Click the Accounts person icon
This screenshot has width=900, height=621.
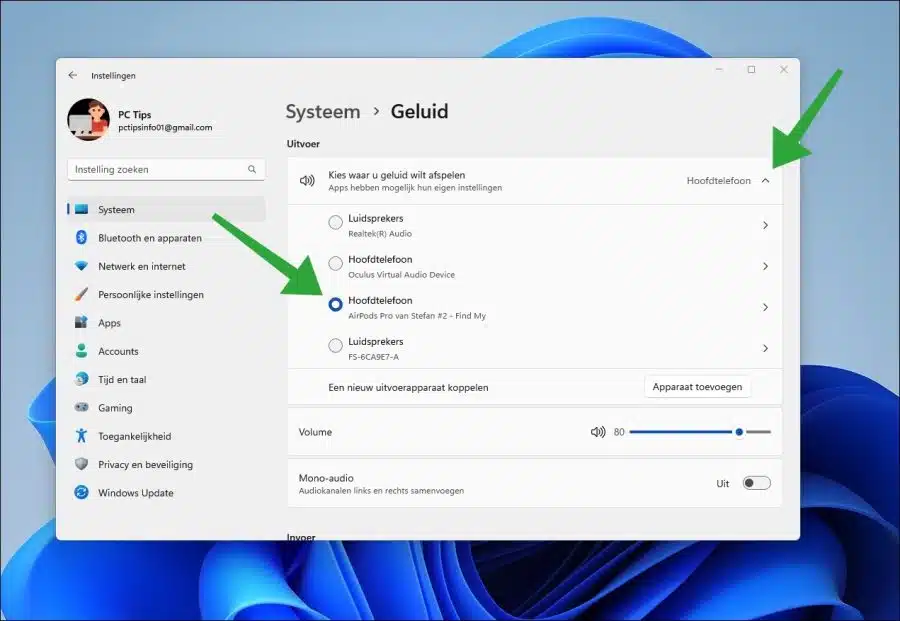click(x=82, y=351)
